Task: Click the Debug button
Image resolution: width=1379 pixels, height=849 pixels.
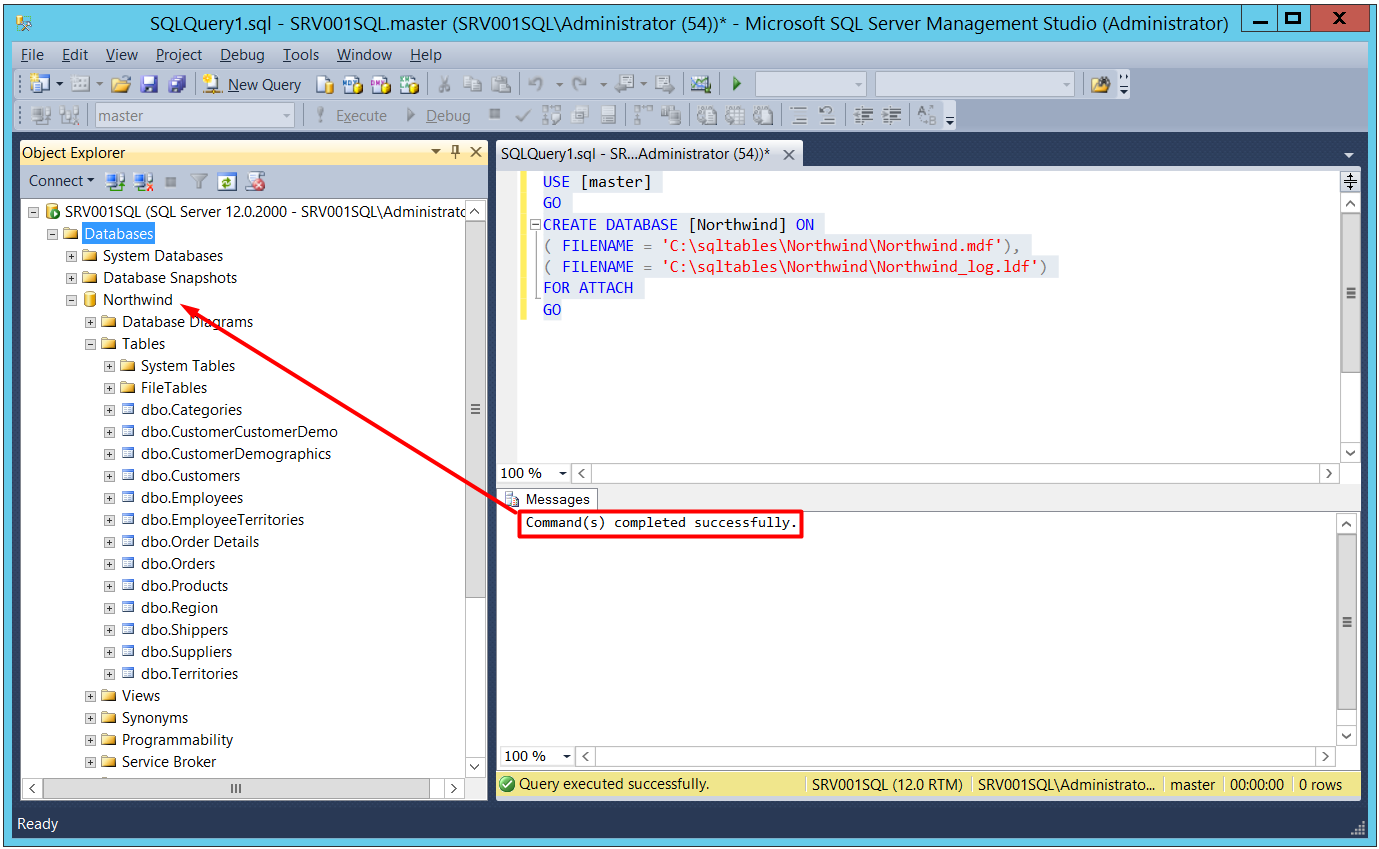Action: tap(437, 116)
